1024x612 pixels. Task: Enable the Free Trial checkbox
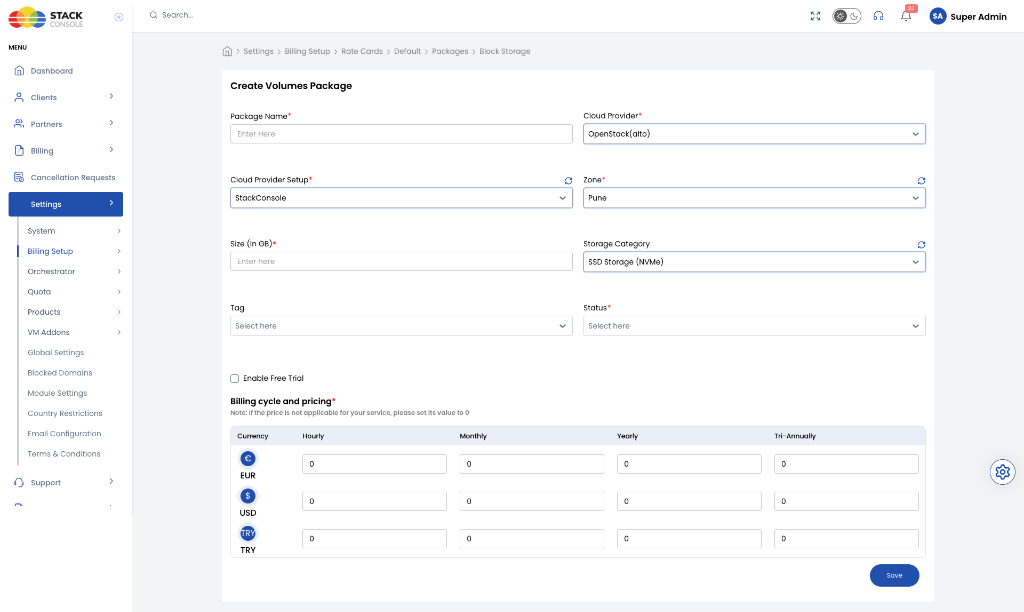pyautogui.click(x=234, y=378)
